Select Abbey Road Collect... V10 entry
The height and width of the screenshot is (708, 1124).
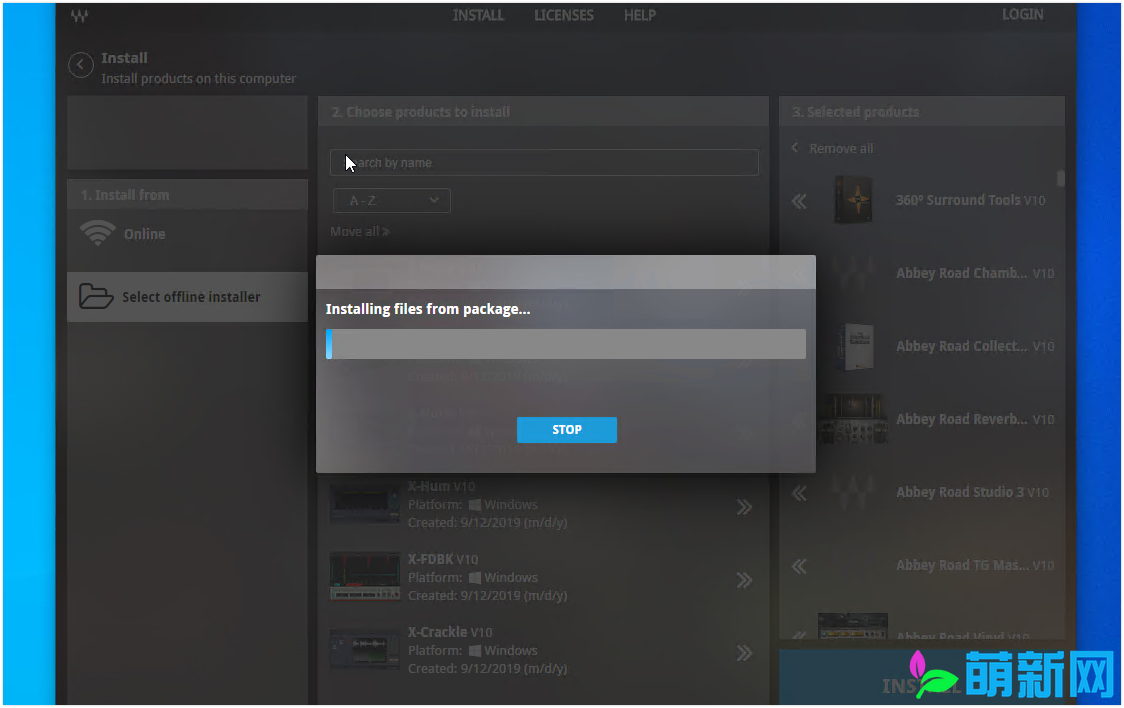pos(975,346)
